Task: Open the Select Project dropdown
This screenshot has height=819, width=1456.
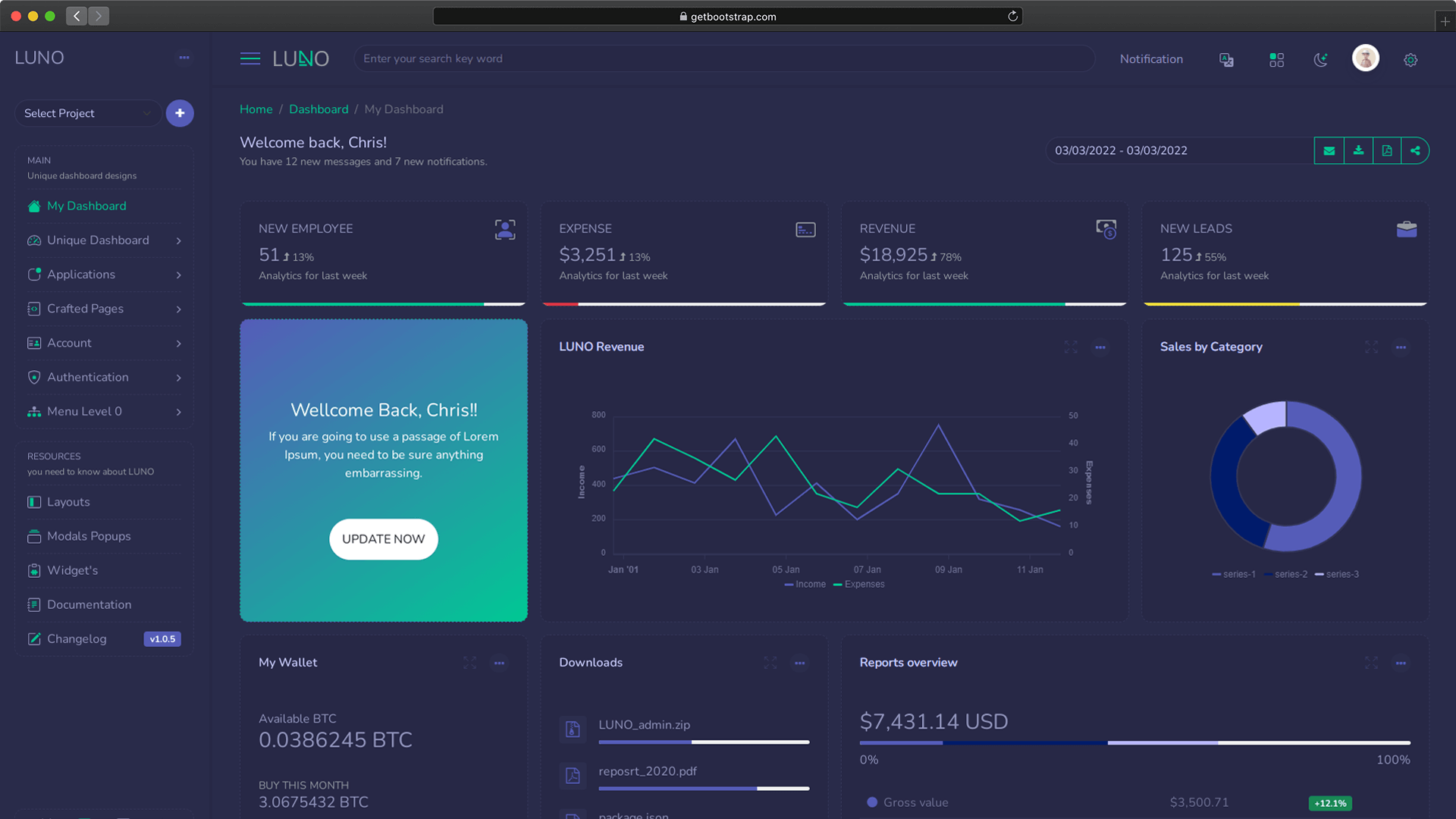Action: click(x=87, y=113)
